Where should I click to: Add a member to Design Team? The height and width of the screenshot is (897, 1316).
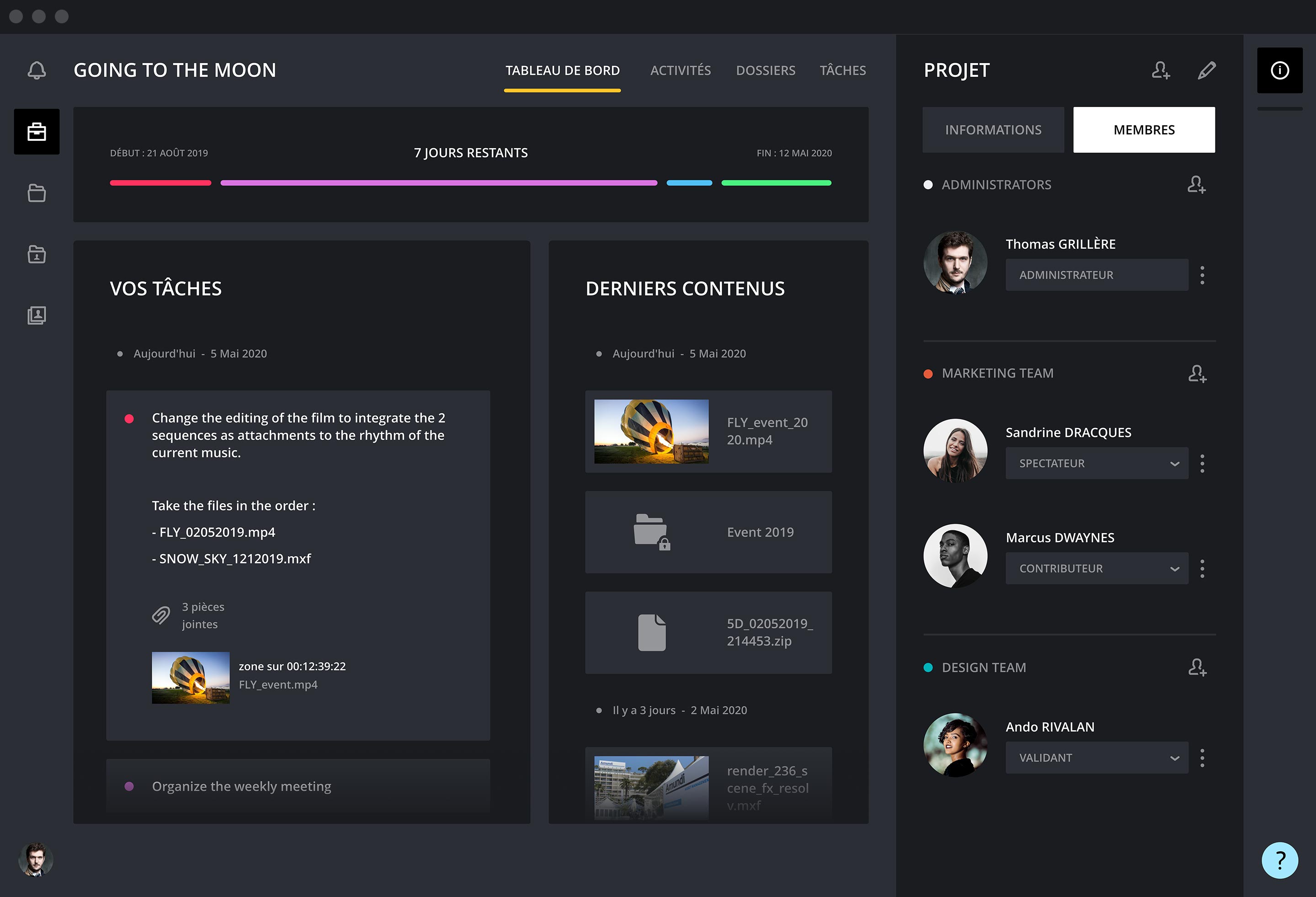(x=1197, y=667)
